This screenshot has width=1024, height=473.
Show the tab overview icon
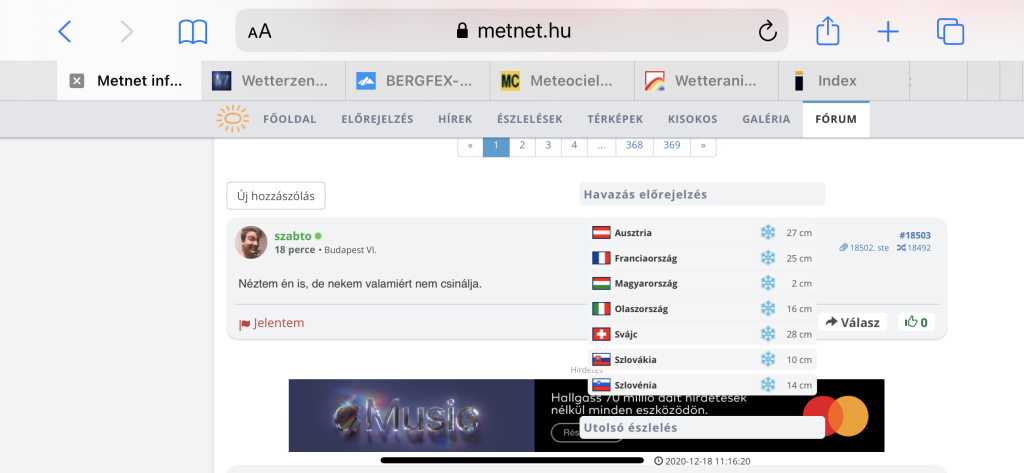[x=950, y=32]
